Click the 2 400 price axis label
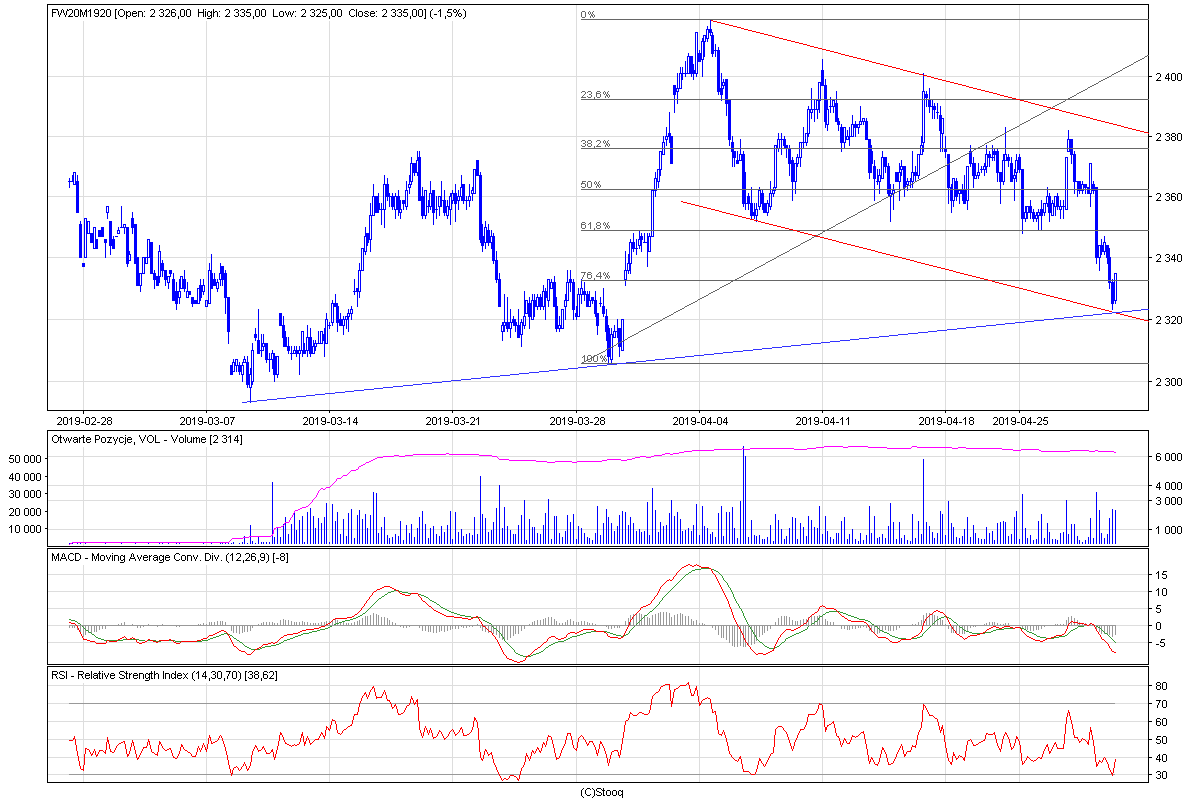This screenshot has width=1200, height=800. (1169, 76)
